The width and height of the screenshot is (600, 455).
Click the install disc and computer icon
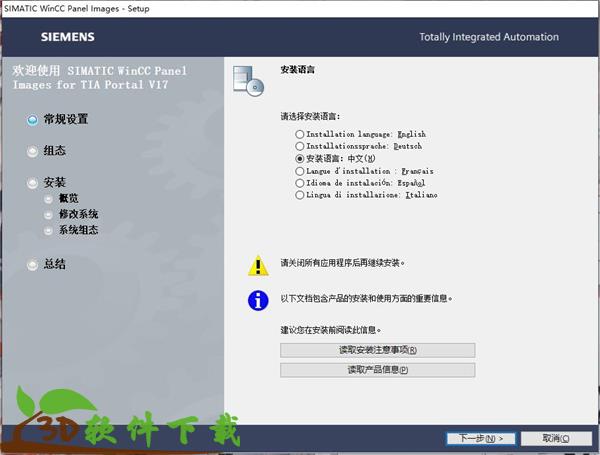[x=248, y=81]
